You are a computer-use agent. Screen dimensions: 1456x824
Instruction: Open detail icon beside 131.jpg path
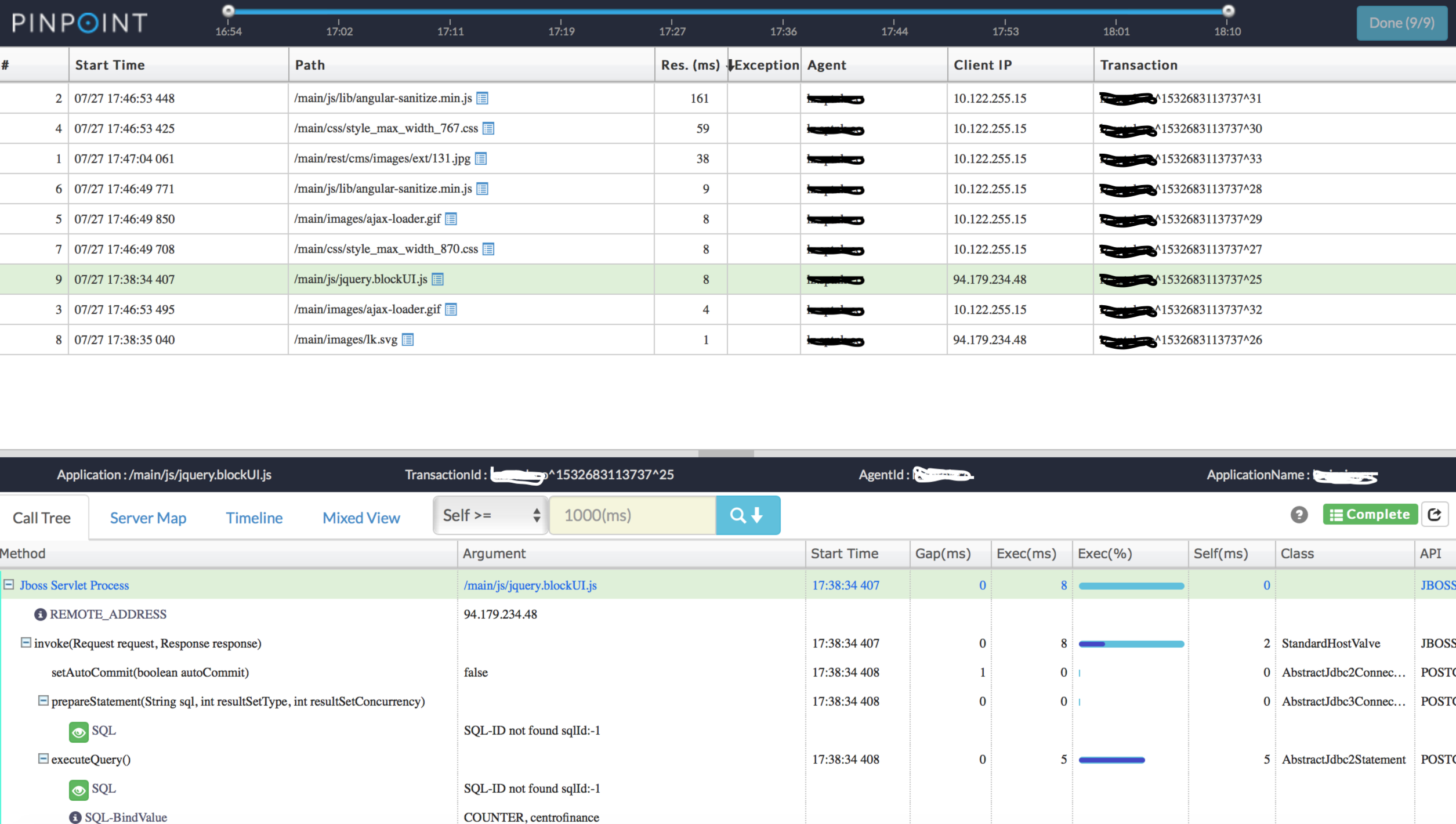[481, 159]
